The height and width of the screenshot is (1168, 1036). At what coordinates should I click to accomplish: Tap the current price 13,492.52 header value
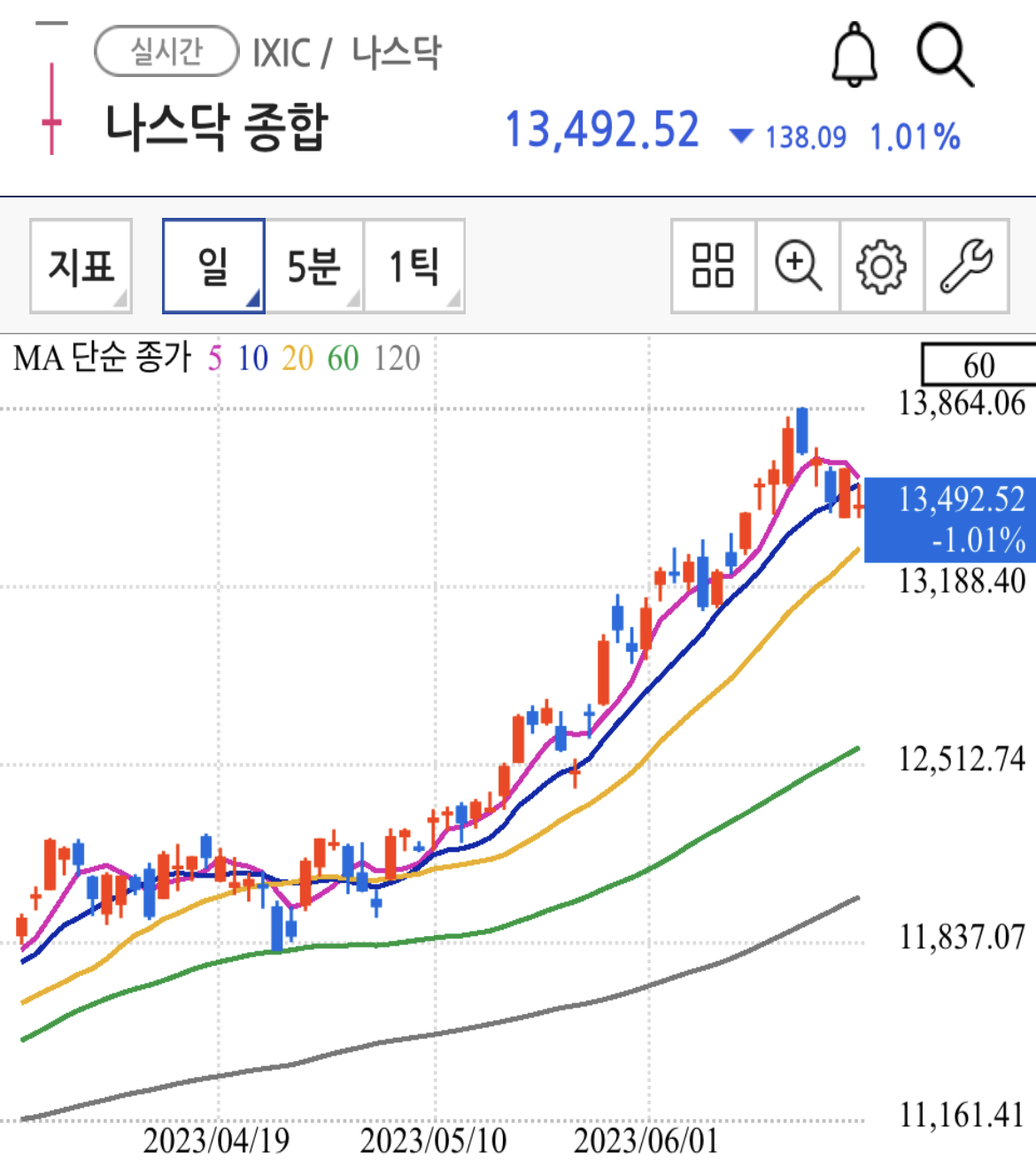point(602,130)
